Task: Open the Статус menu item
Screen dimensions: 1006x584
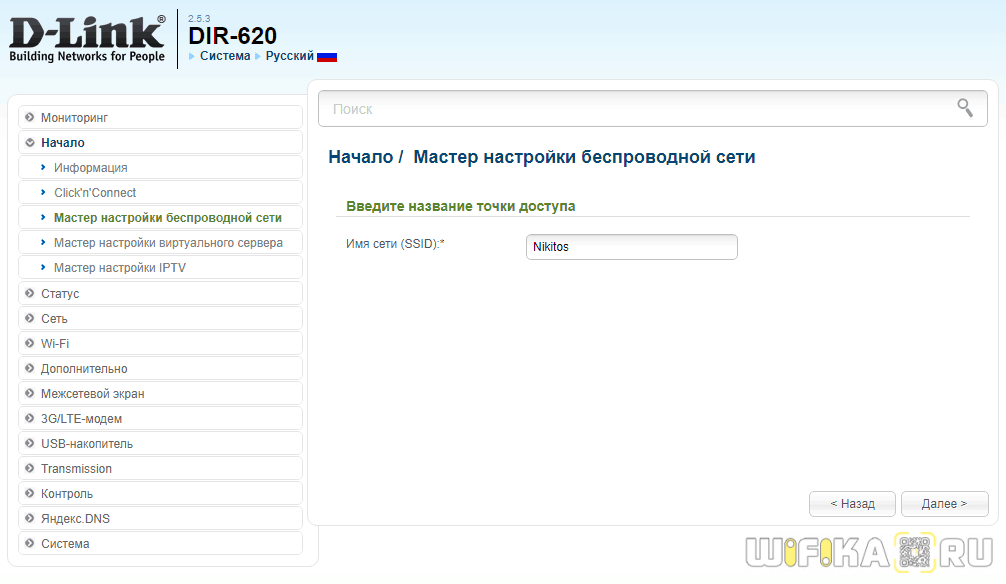Action: [160, 293]
